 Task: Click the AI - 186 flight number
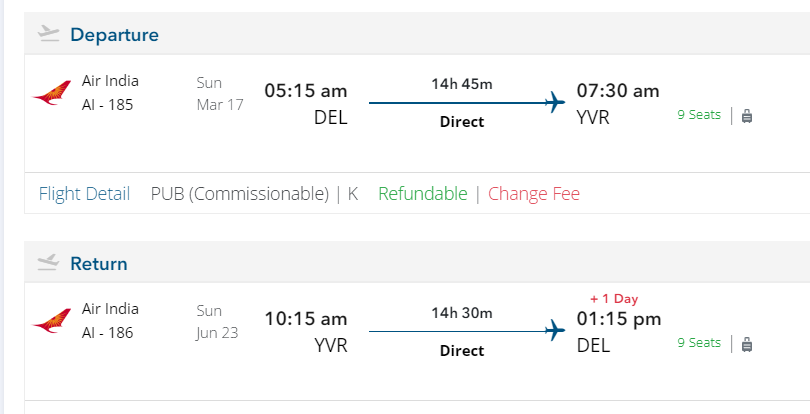(107, 332)
